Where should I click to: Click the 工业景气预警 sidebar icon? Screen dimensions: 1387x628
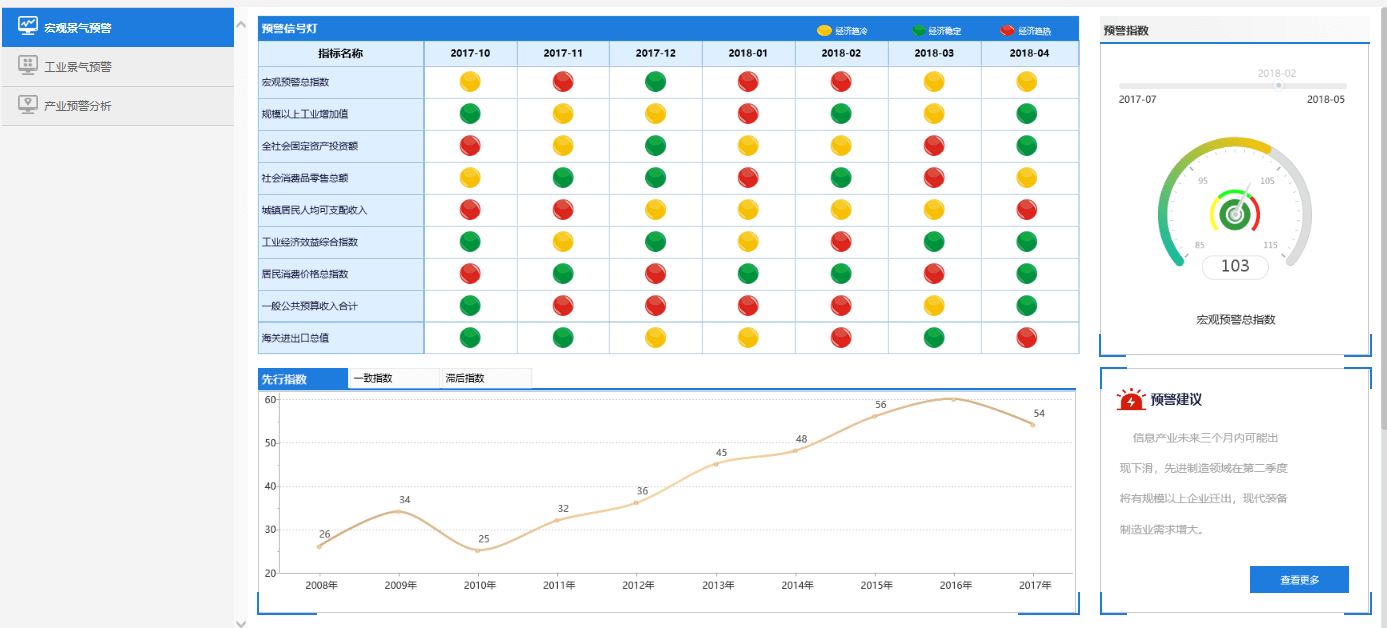[x=28, y=66]
